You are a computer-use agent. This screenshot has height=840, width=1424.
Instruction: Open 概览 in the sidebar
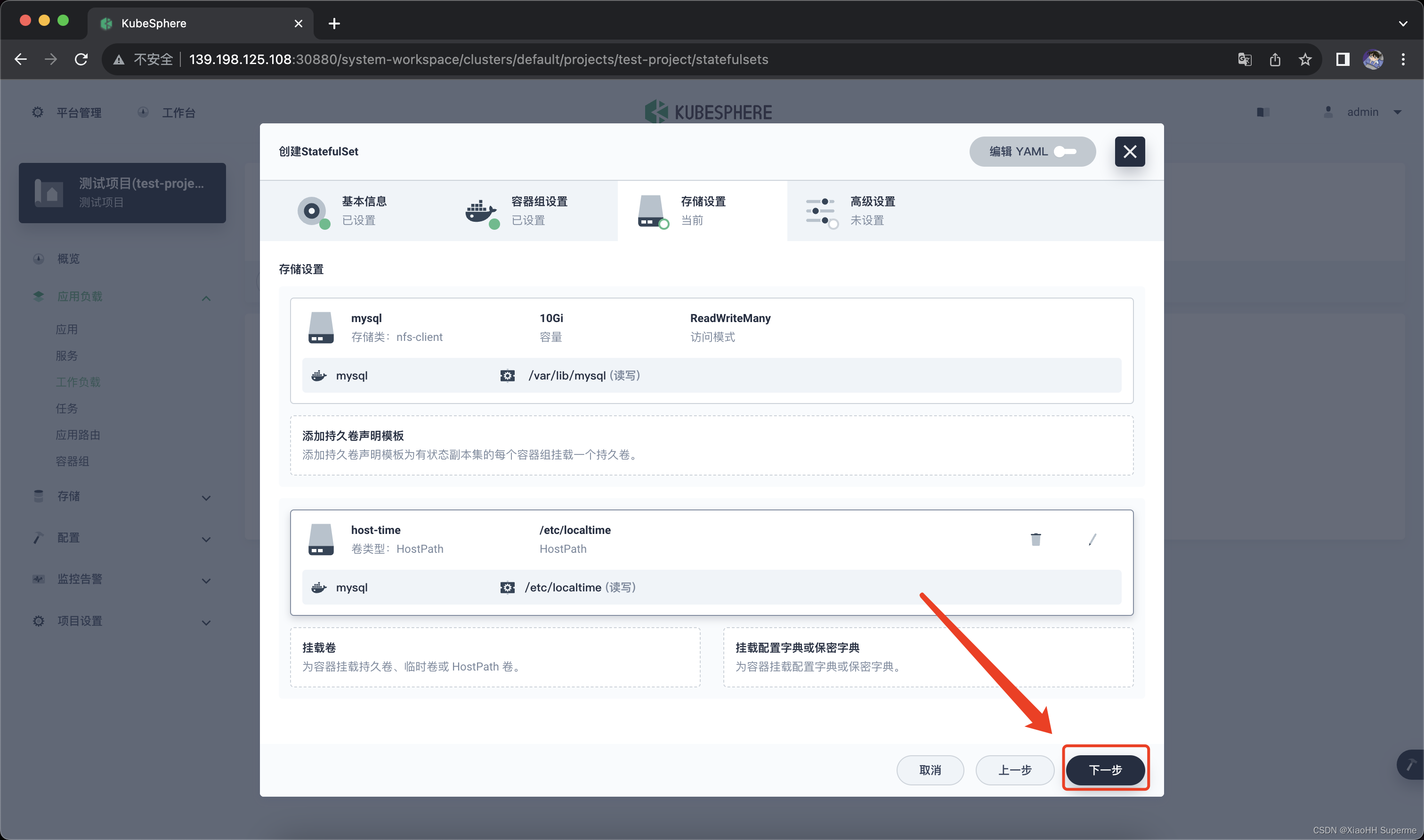click(x=68, y=258)
